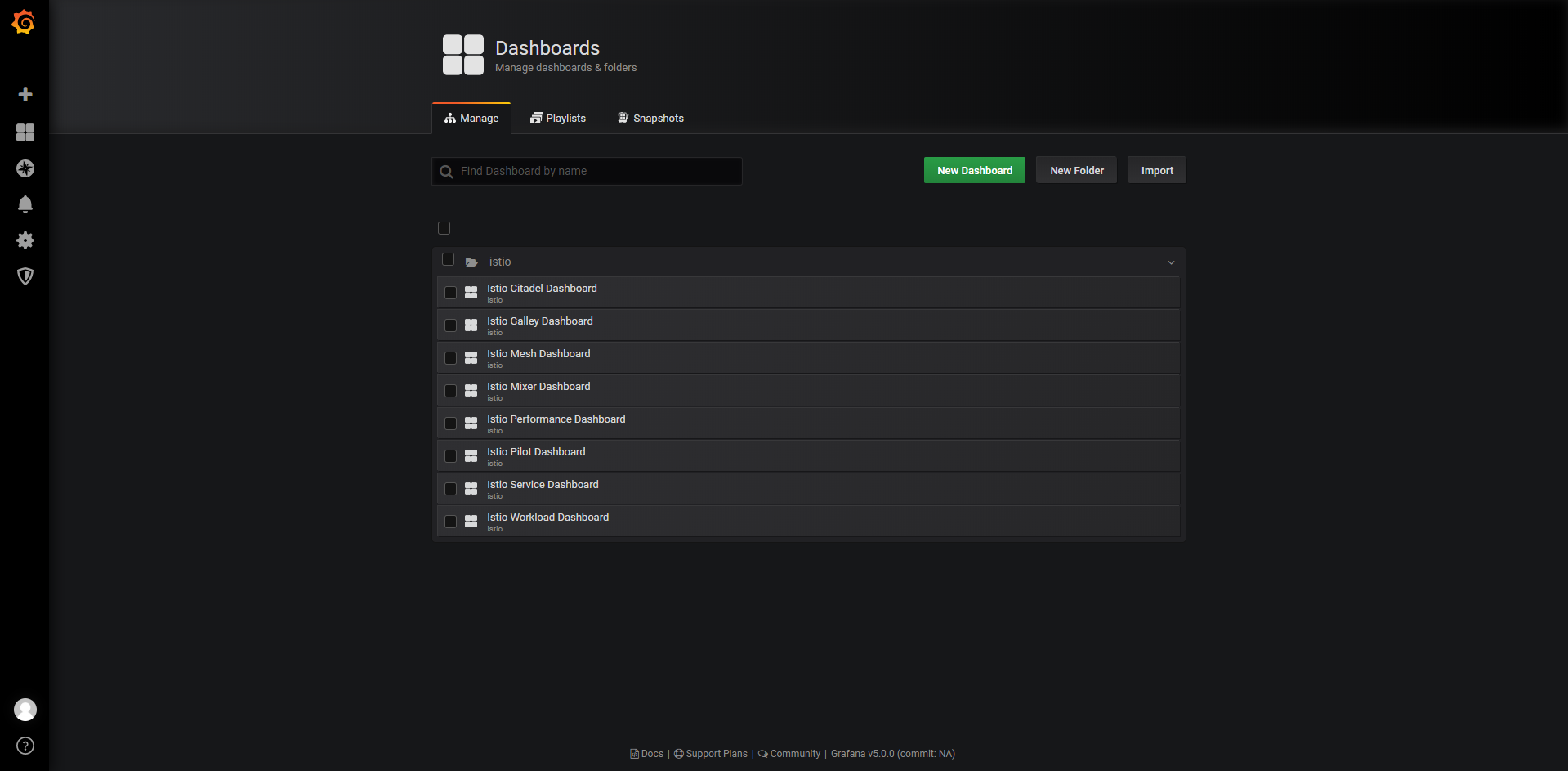The image size is (1568, 771).
Task: Open the Istio Pilot Dashboard title
Action: [536, 452]
